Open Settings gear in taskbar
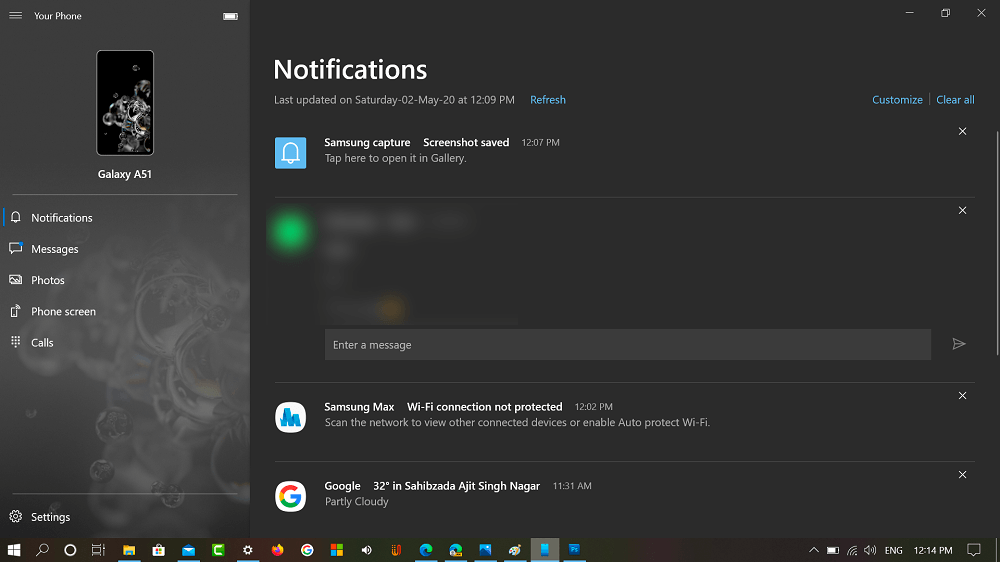 [247, 550]
